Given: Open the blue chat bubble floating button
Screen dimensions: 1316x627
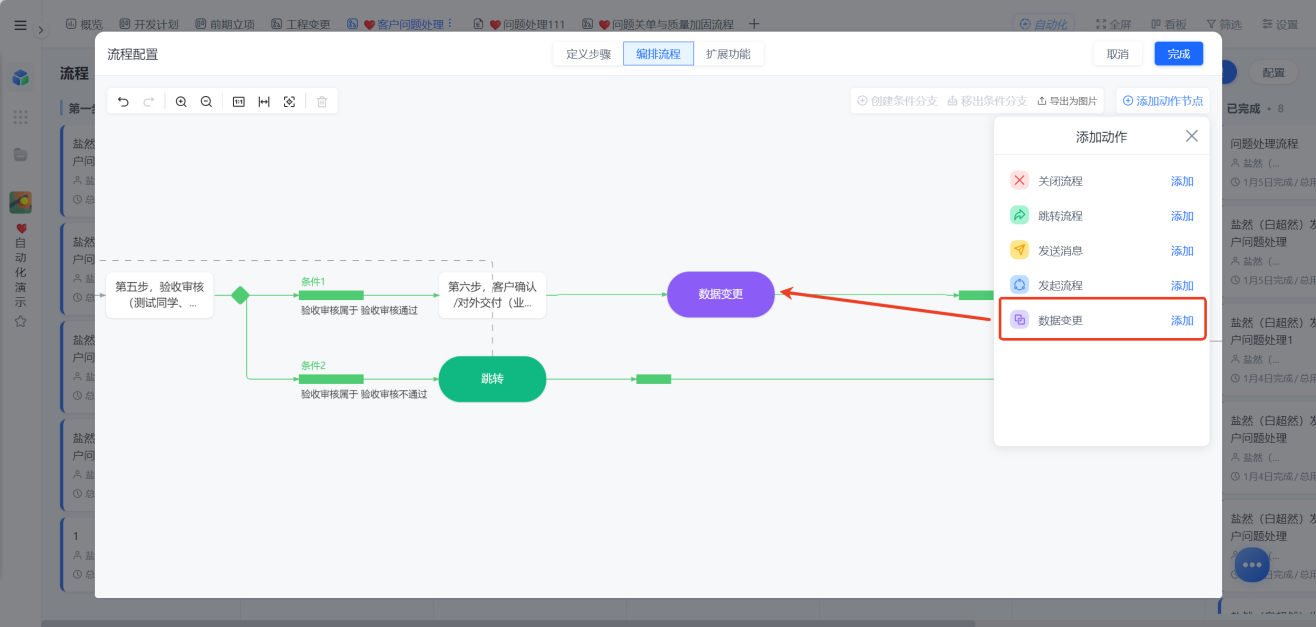Looking at the screenshot, I should [x=1253, y=565].
